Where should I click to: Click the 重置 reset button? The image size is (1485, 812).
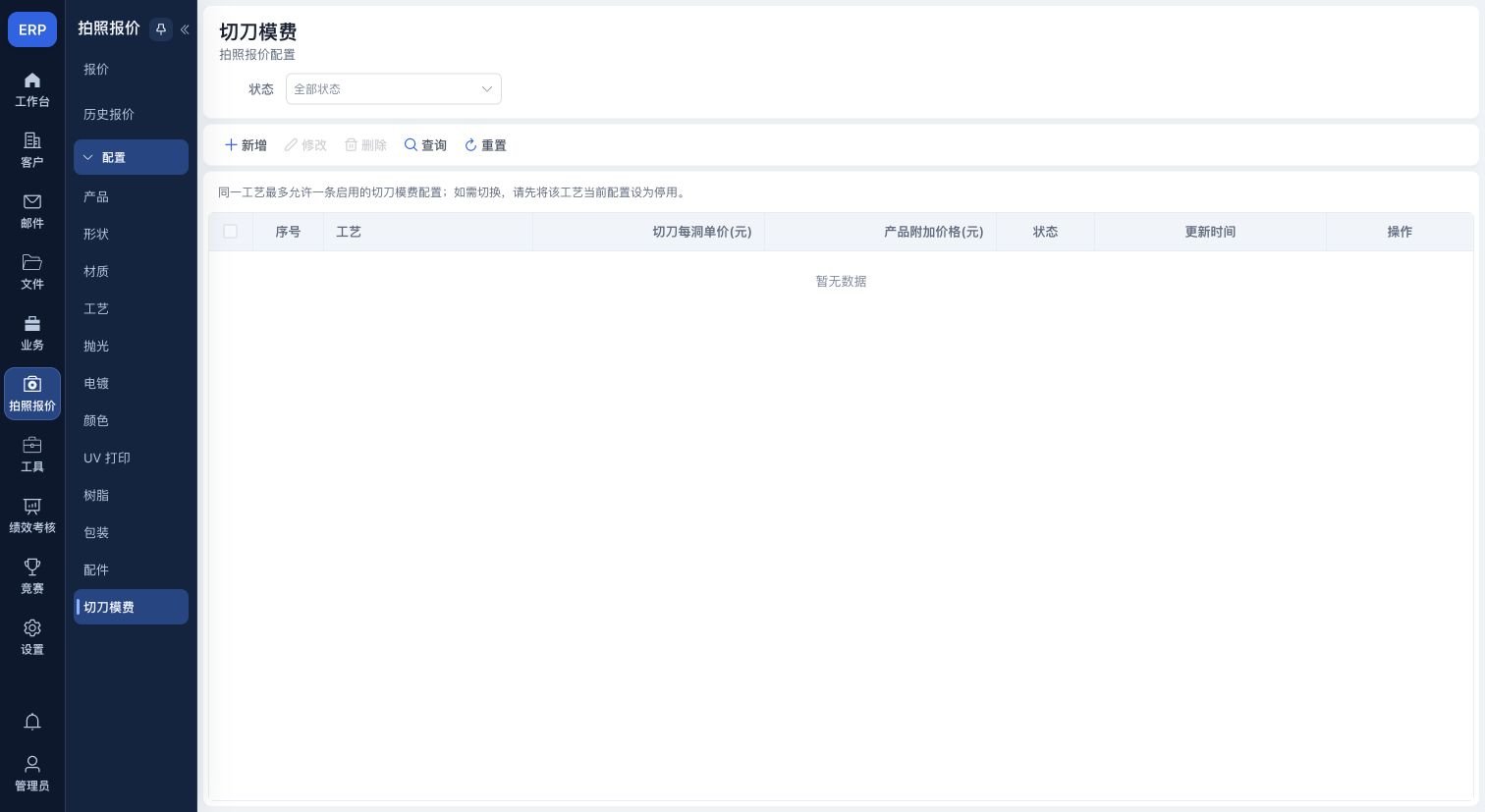pos(485,145)
